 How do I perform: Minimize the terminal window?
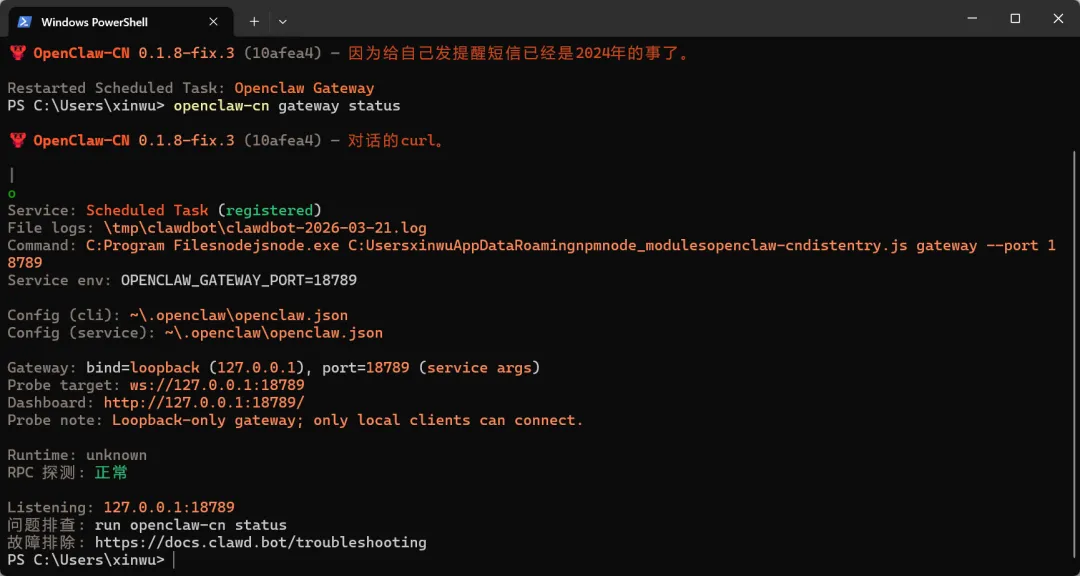tap(972, 19)
